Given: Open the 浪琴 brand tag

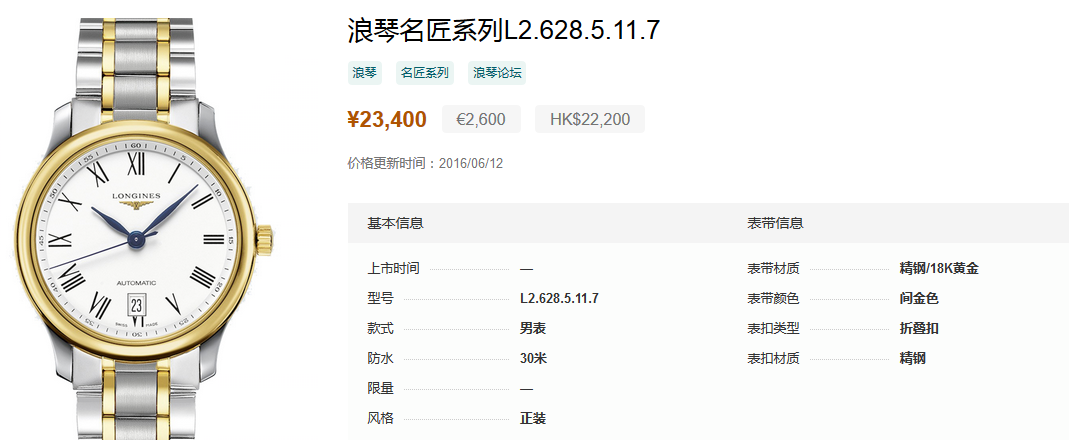Looking at the screenshot, I should (x=364, y=73).
